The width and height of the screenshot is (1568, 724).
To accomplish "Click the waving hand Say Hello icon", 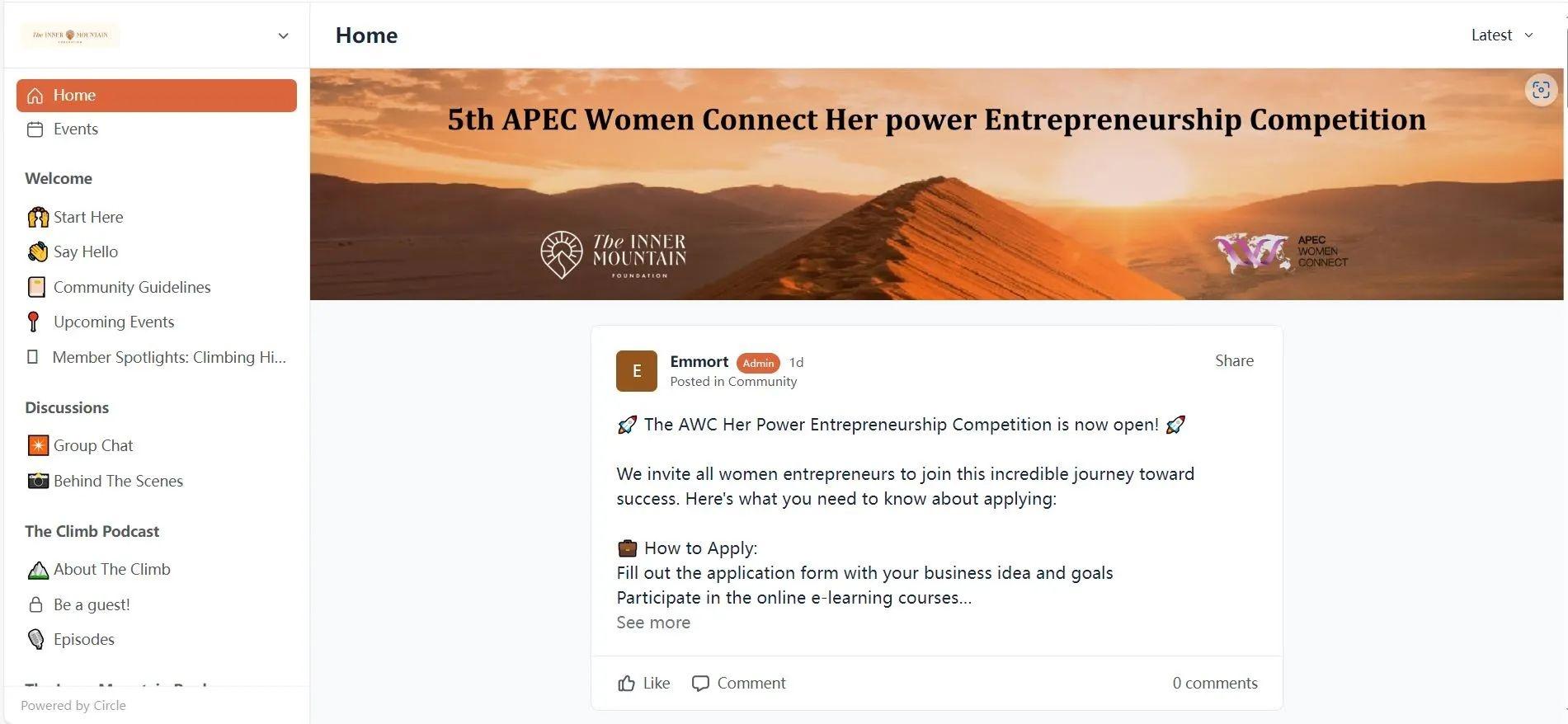I will 38,252.
